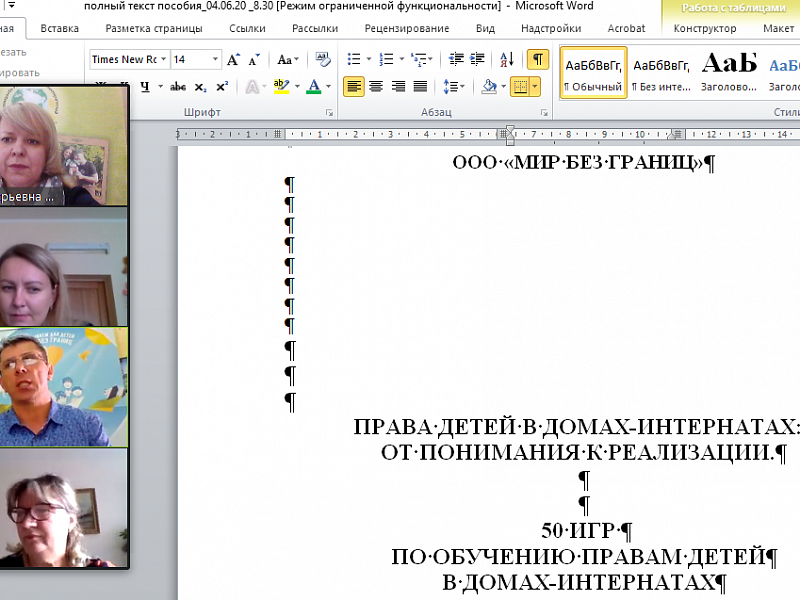Toggle left text alignment
Viewport: 800px width, 600px height.
pyautogui.click(x=354, y=87)
